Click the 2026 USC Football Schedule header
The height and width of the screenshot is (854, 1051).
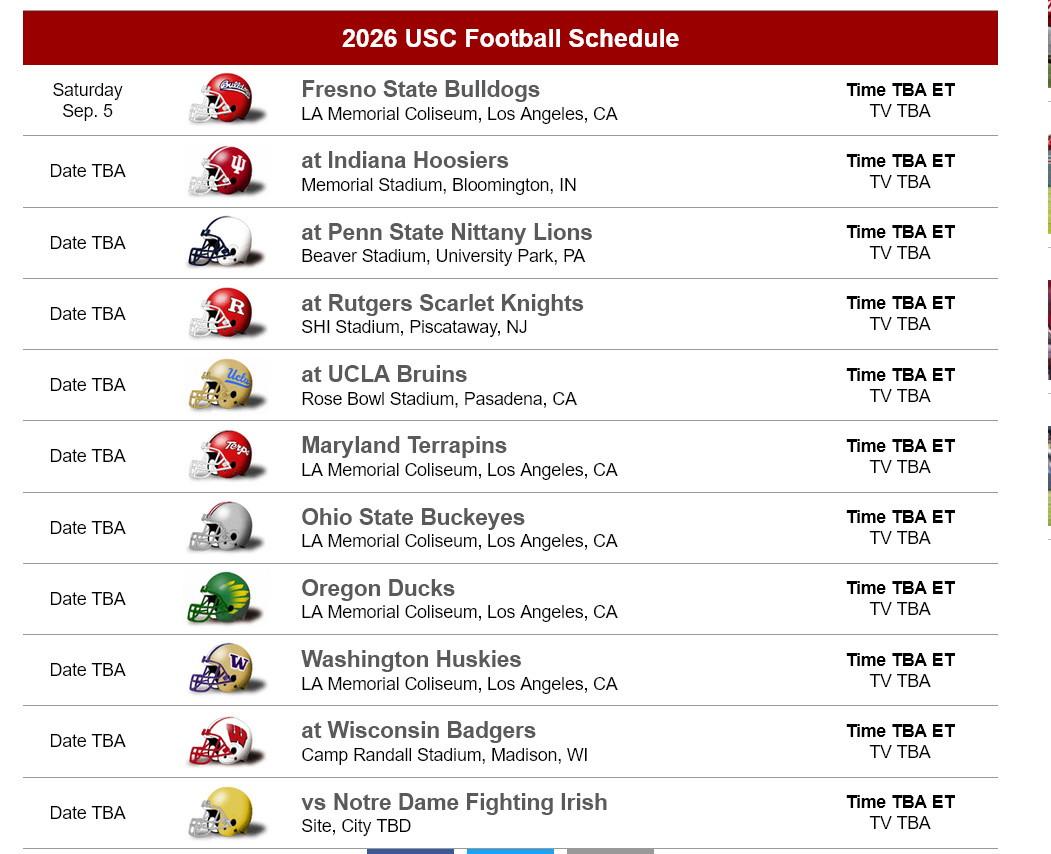(x=510, y=38)
